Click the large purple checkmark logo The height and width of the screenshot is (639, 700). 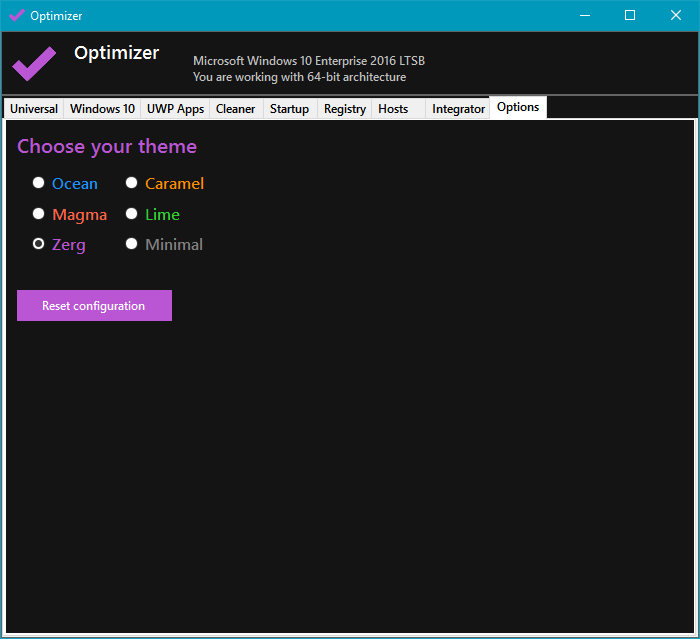(34, 63)
